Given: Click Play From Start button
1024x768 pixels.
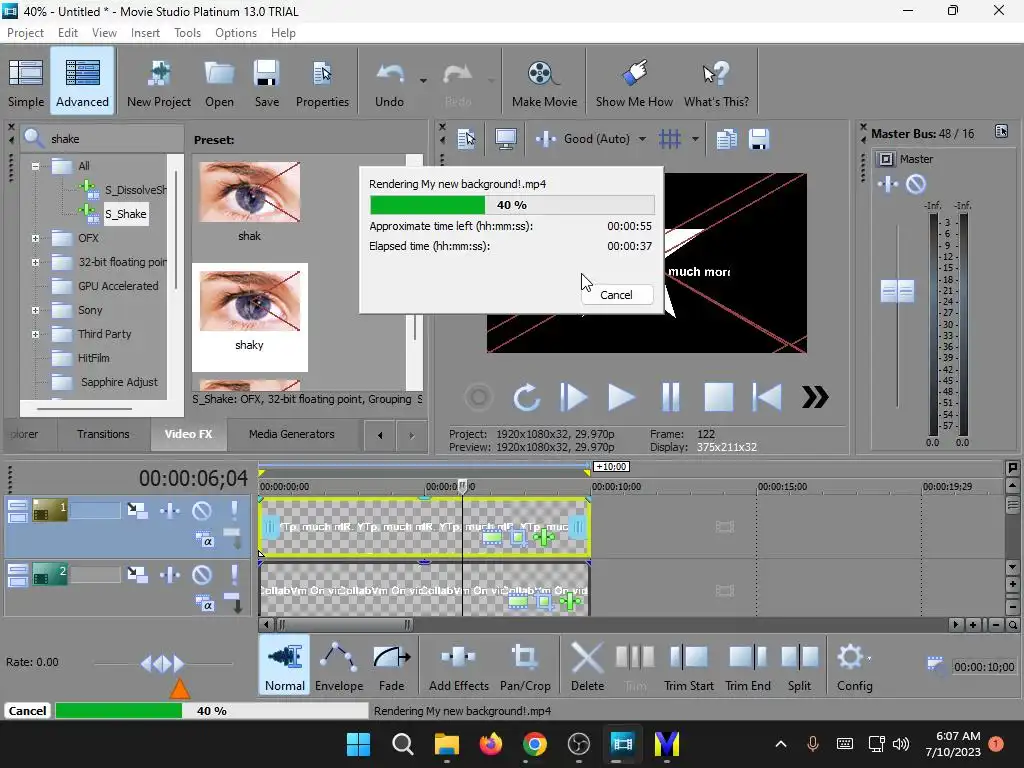Looking at the screenshot, I should 574,397.
